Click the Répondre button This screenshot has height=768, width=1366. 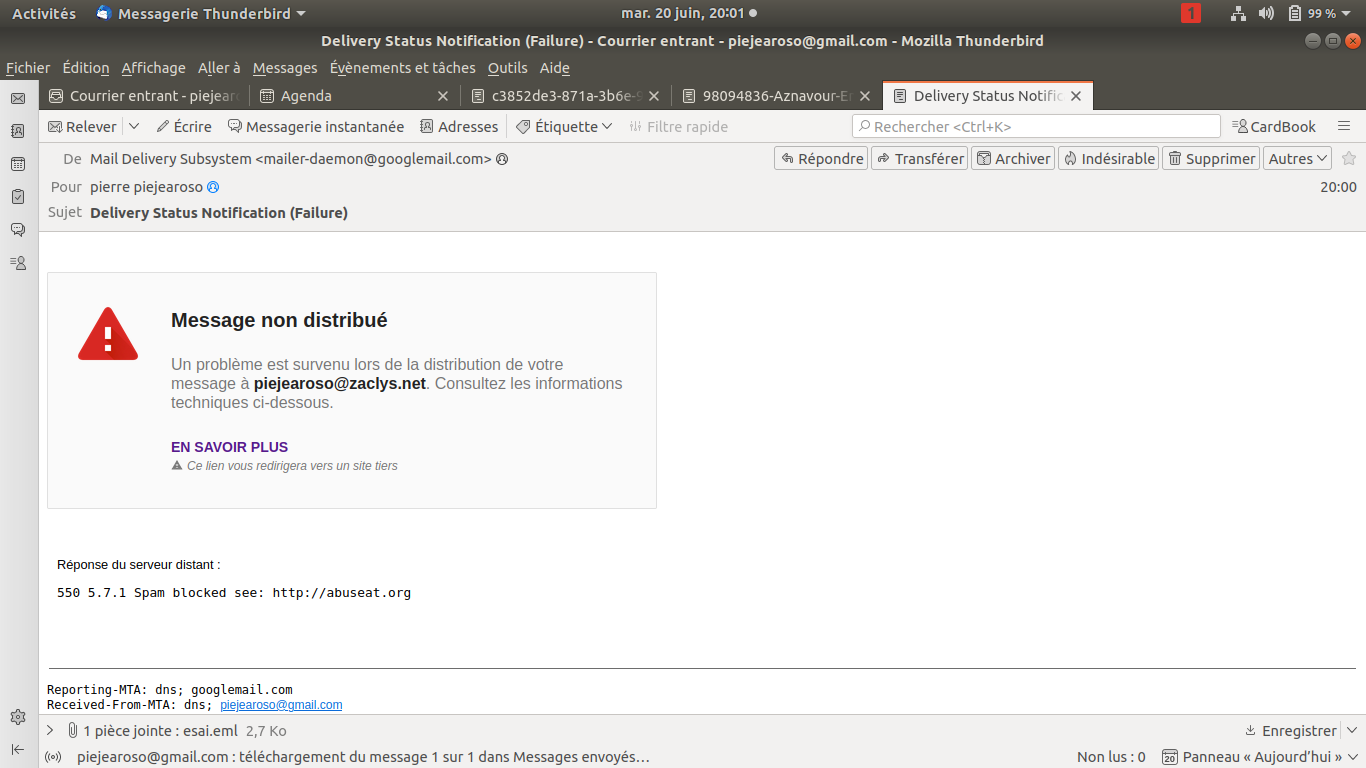pos(821,158)
